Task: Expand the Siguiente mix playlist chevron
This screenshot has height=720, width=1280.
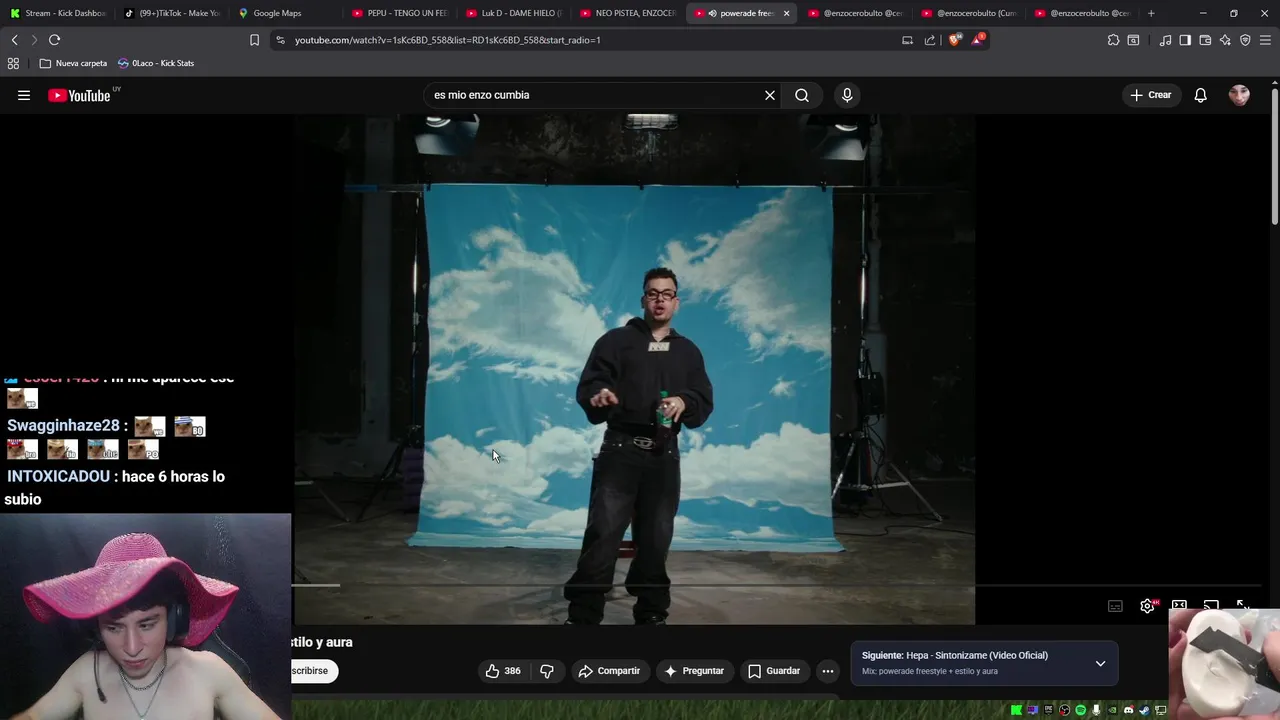Action: tap(1100, 663)
